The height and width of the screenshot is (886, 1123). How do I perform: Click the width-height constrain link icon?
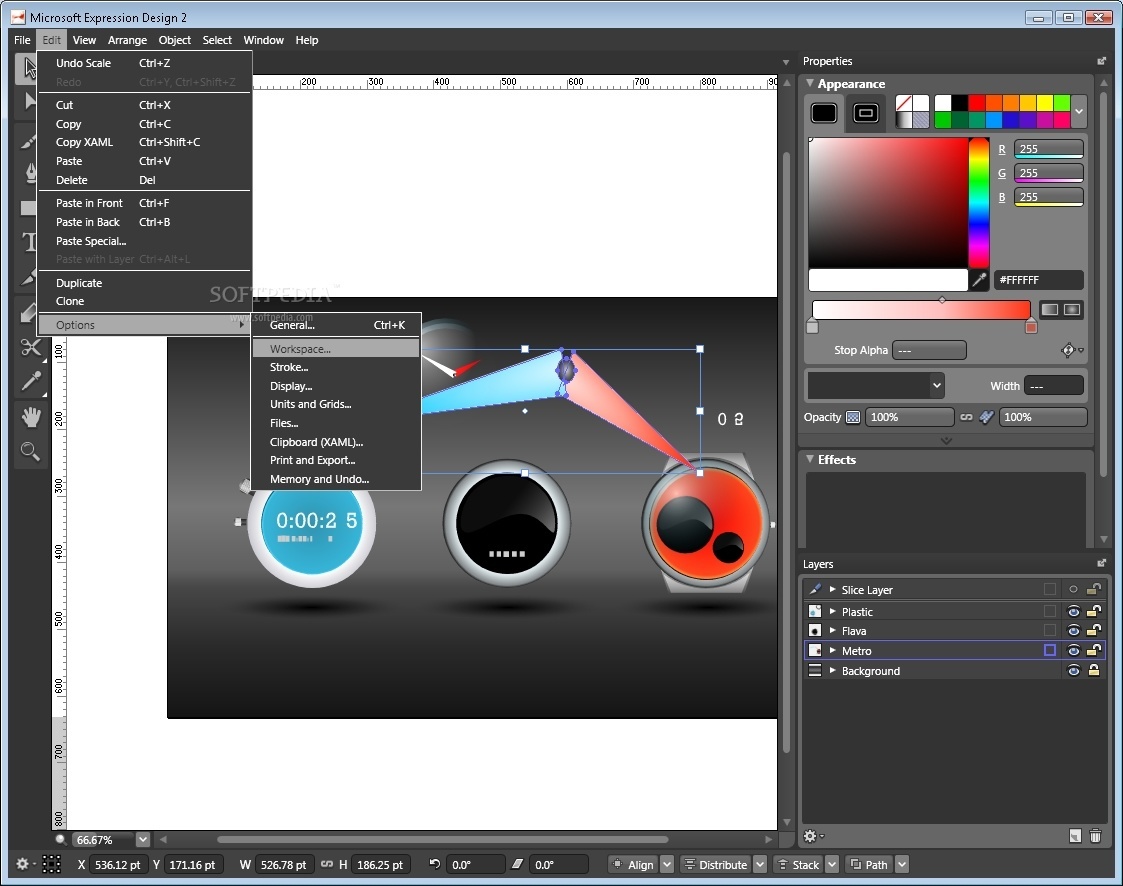[327, 864]
